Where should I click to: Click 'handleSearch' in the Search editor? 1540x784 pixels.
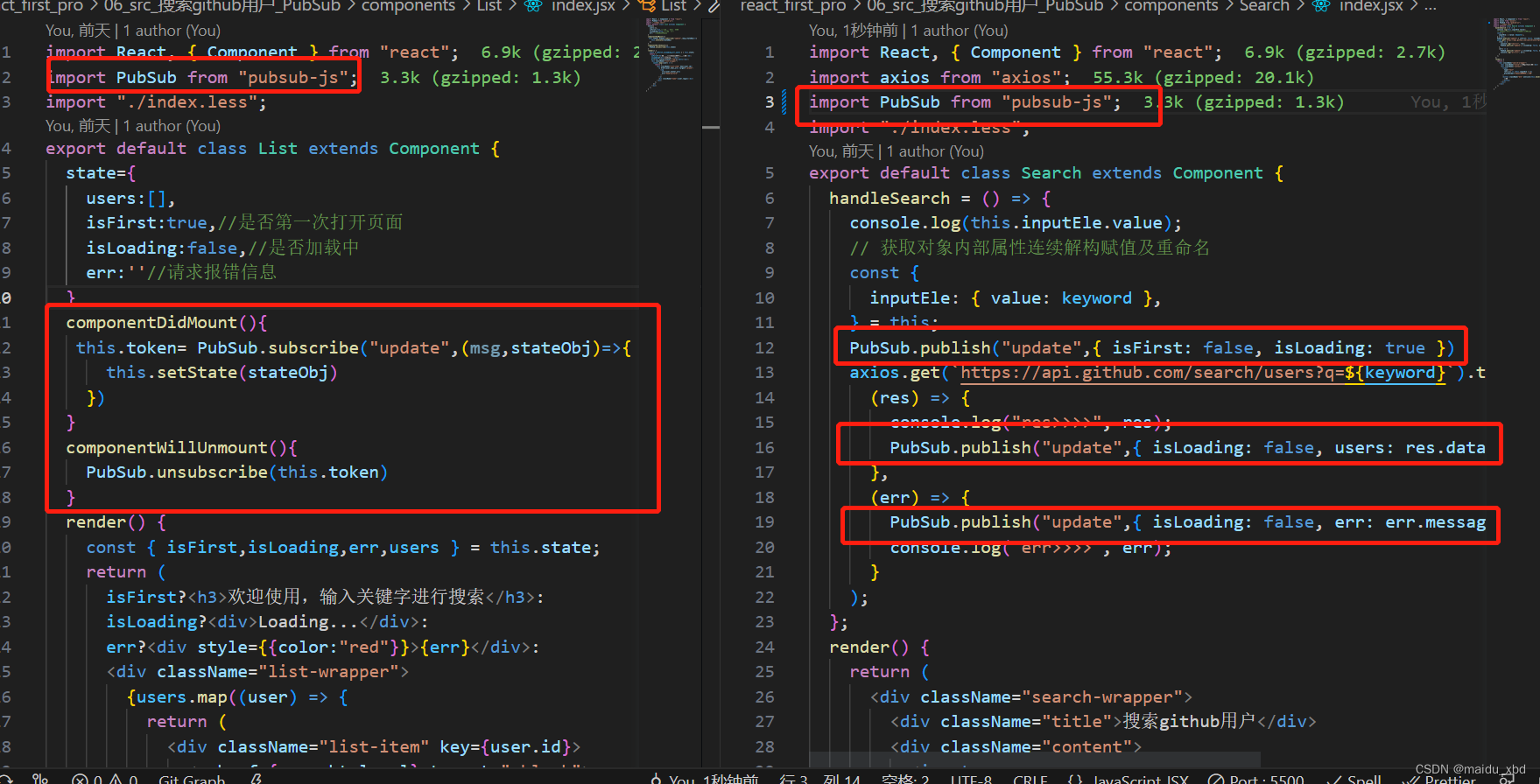(x=890, y=199)
